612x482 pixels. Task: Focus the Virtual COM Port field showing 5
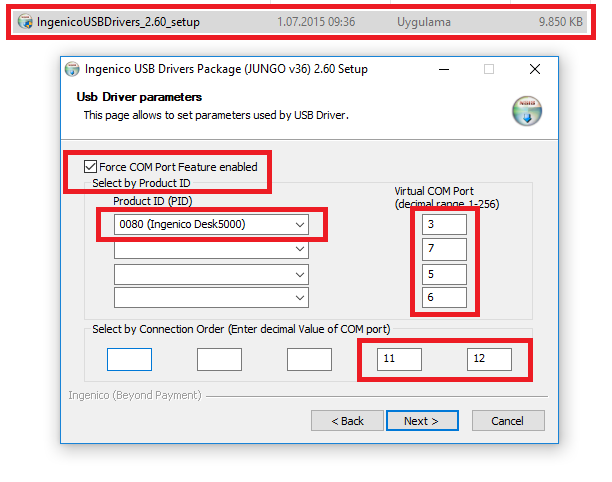coord(444,274)
